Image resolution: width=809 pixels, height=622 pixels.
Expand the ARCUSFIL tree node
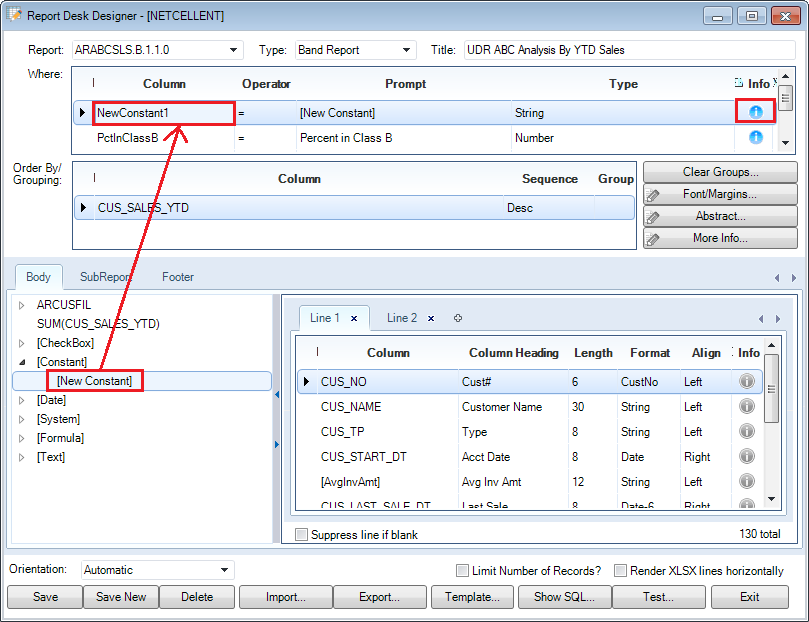(x=22, y=305)
